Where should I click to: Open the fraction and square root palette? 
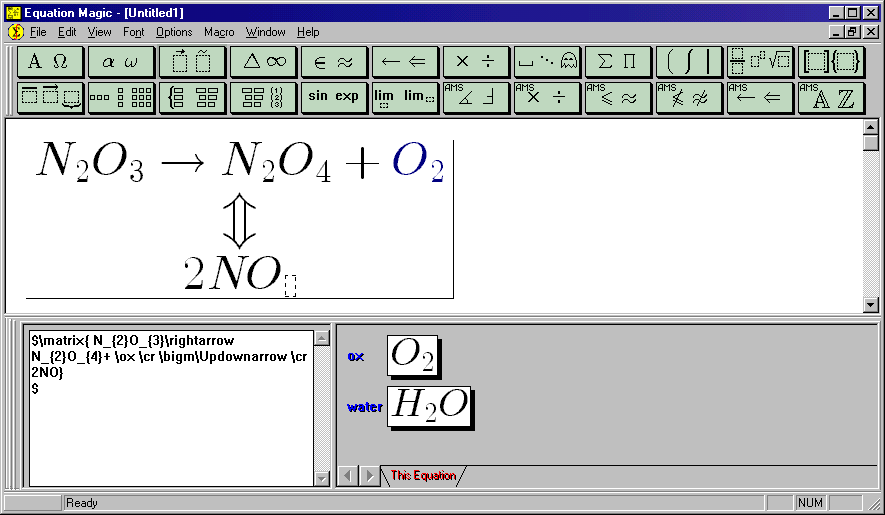point(760,62)
